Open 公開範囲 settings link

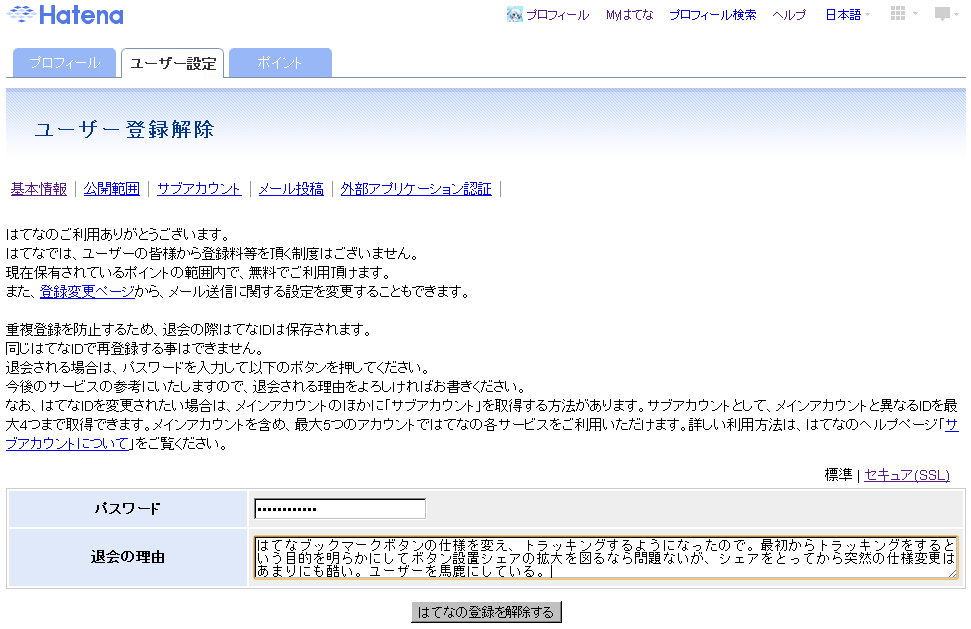tap(111, 189)
